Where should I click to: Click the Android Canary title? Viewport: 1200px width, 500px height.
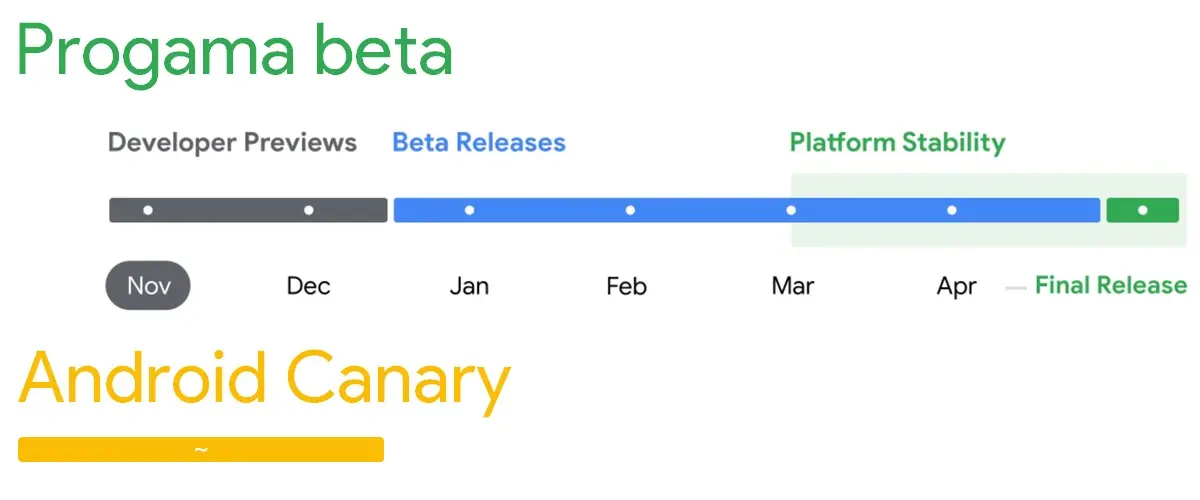click(264, 383)
